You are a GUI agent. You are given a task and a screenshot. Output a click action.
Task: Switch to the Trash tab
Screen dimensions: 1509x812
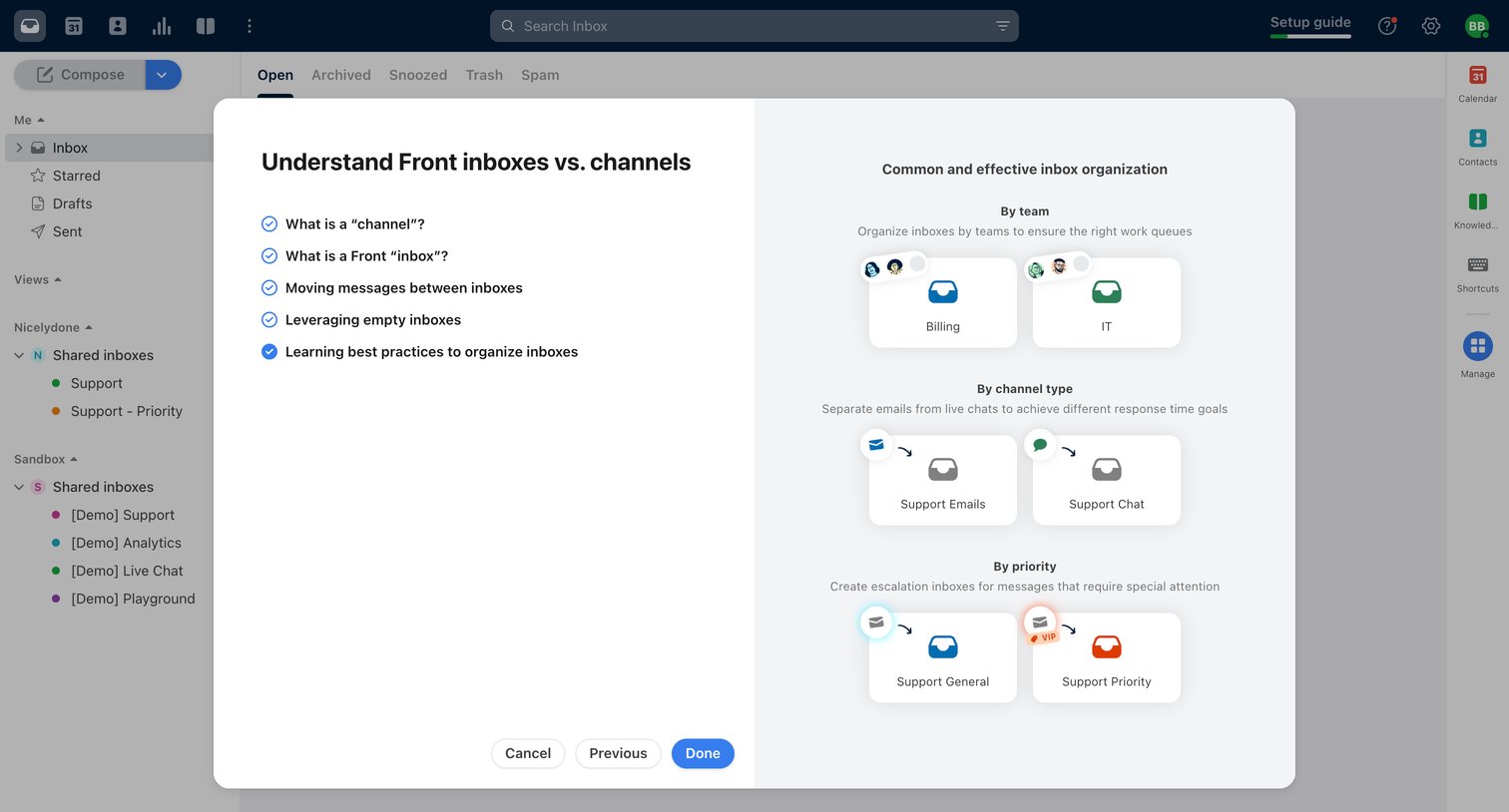pyautogui.click(x=484, y=75)
